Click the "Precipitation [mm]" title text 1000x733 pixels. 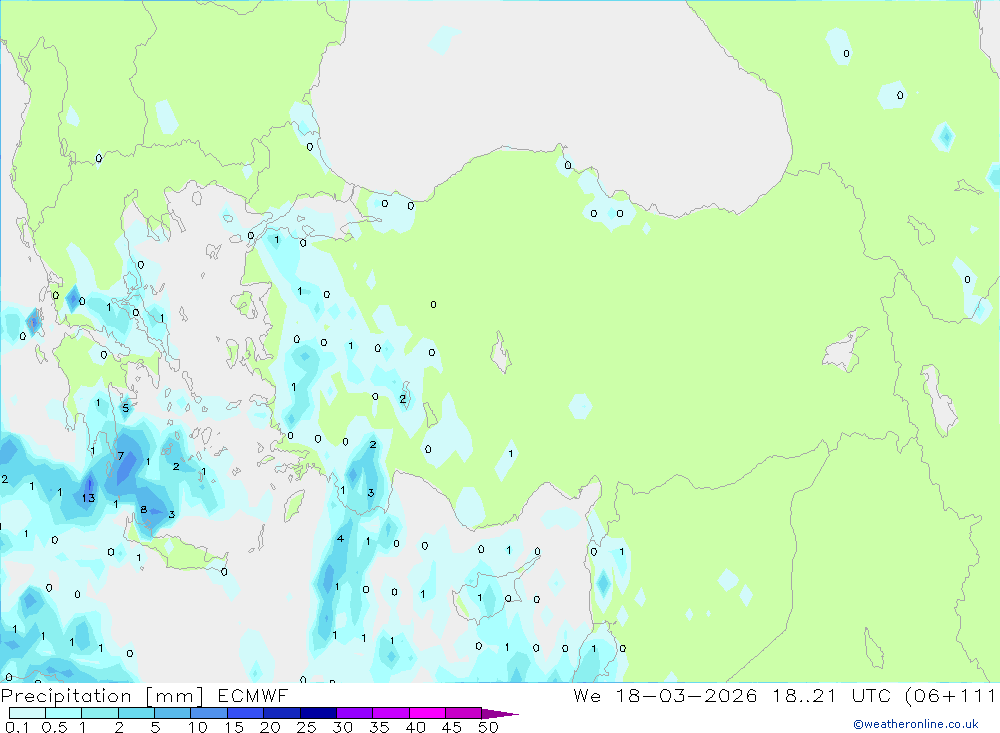pyautogui.click(x=102, y=696)
